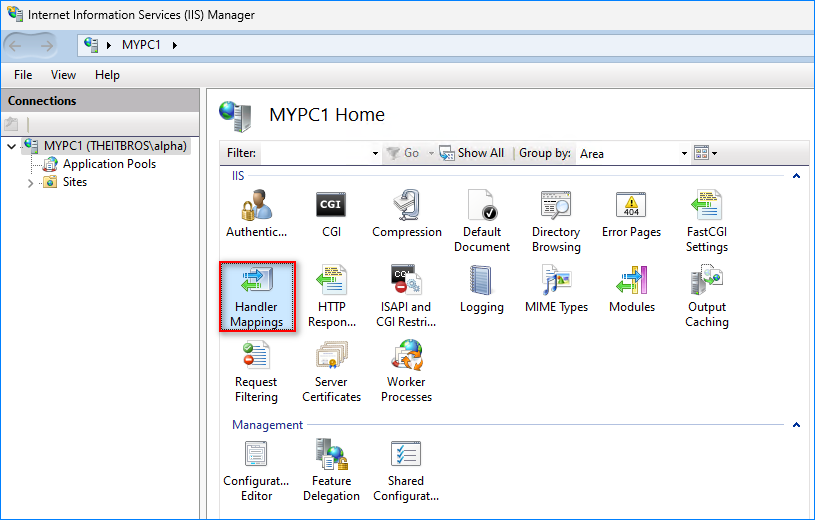Open the Authentication feature
Screen dimensions: 815x520
256,214
